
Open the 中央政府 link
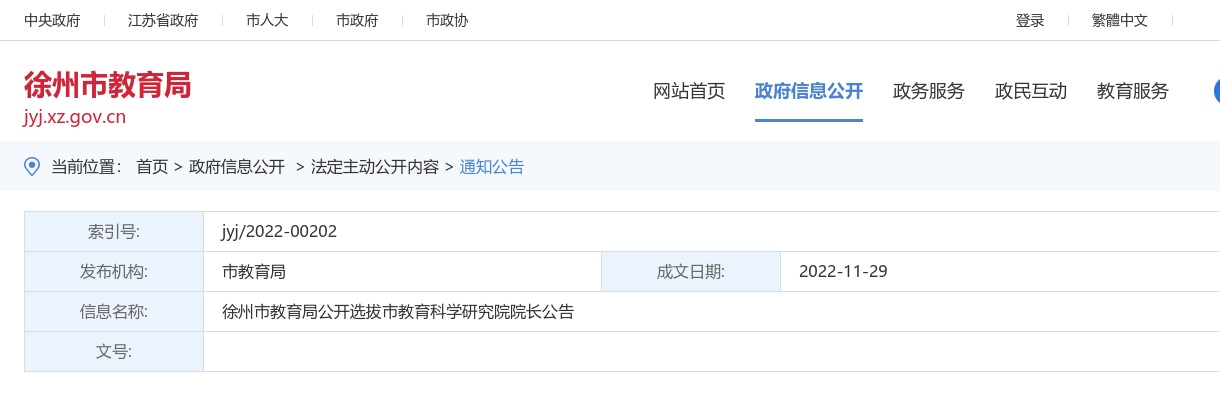click(52, 21)
